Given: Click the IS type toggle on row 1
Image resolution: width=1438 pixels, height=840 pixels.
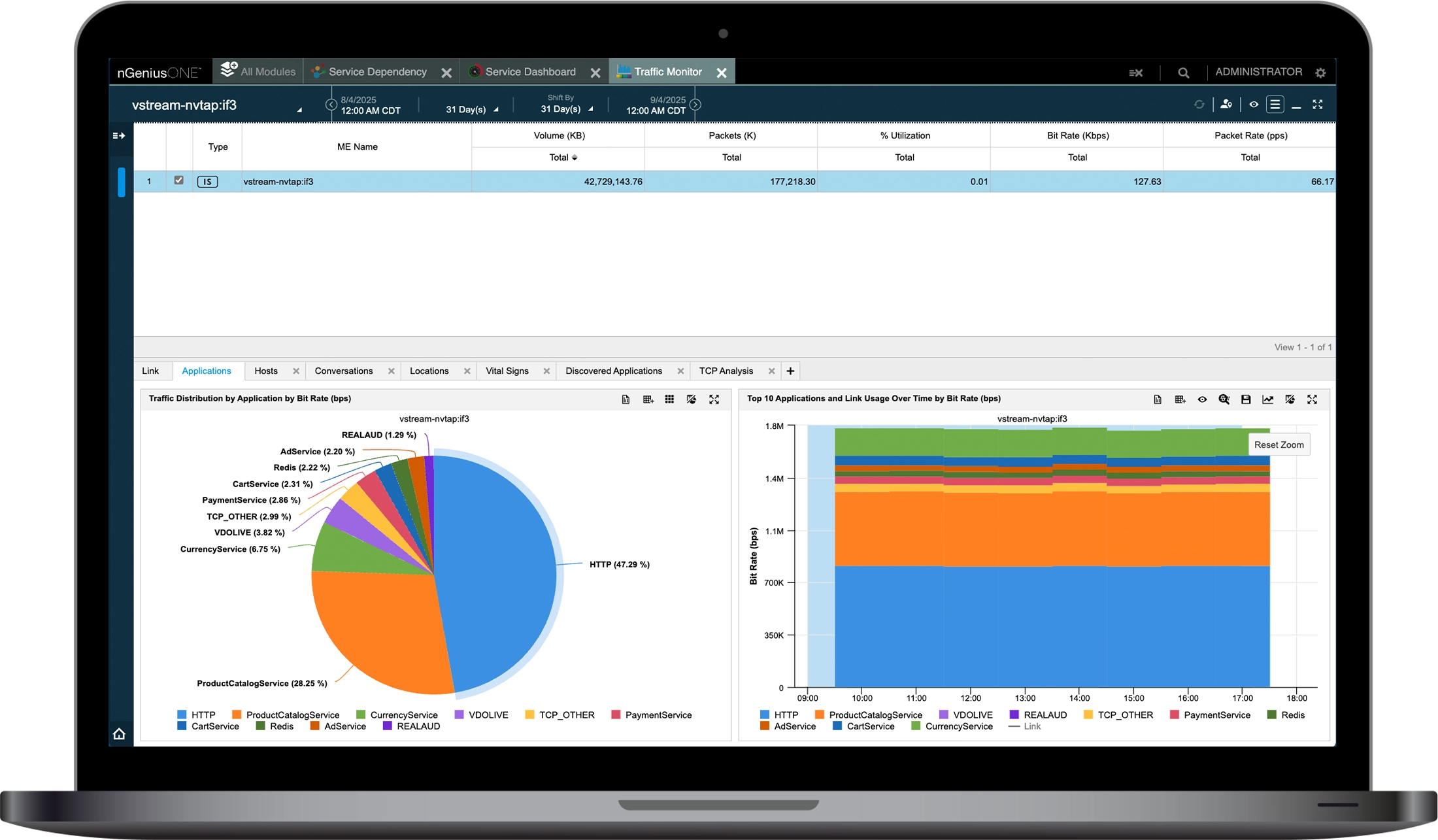Looking at the screenshot, I should [208, 182].
